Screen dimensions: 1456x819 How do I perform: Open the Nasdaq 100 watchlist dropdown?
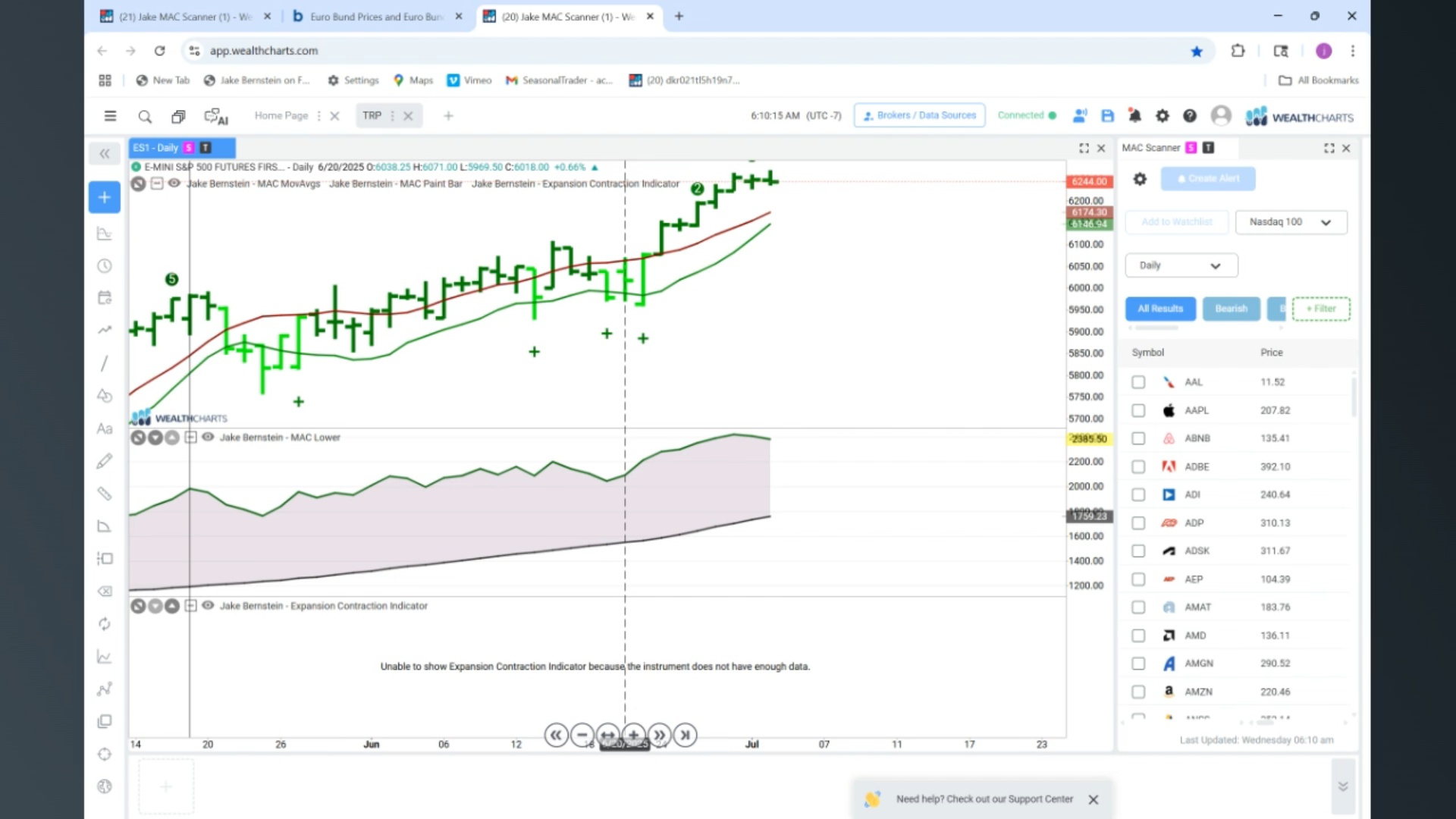(x=1291, y=222)
